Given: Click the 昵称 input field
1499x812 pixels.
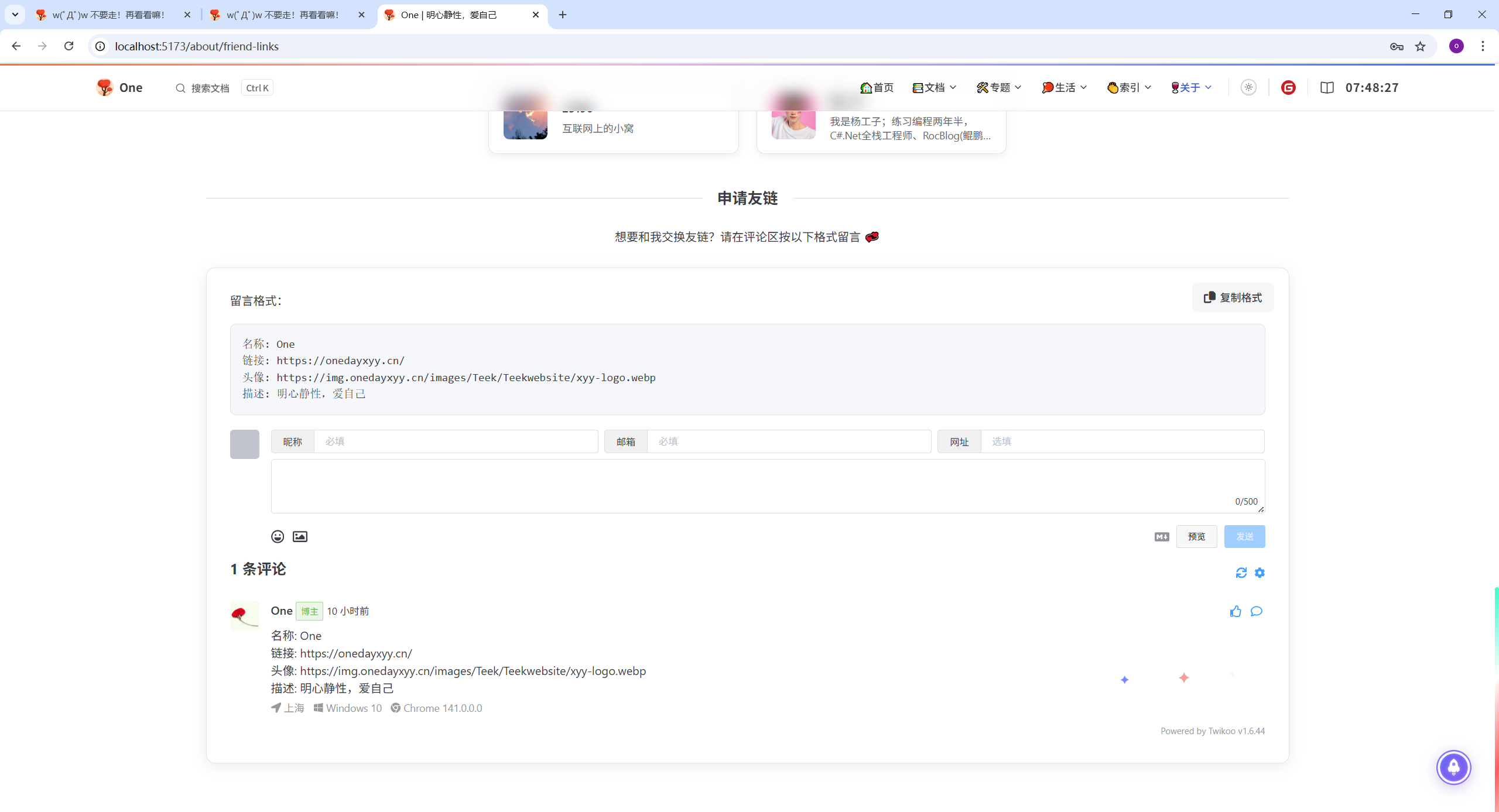Looking at the screenshot, I should 455,441.
